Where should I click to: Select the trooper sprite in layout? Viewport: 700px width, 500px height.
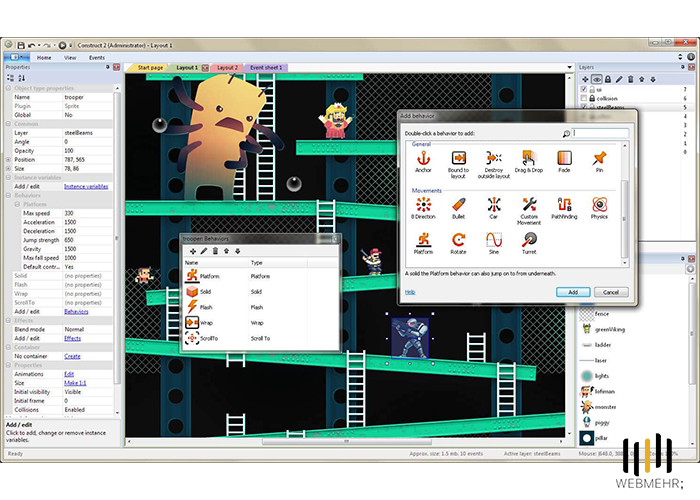410,338
